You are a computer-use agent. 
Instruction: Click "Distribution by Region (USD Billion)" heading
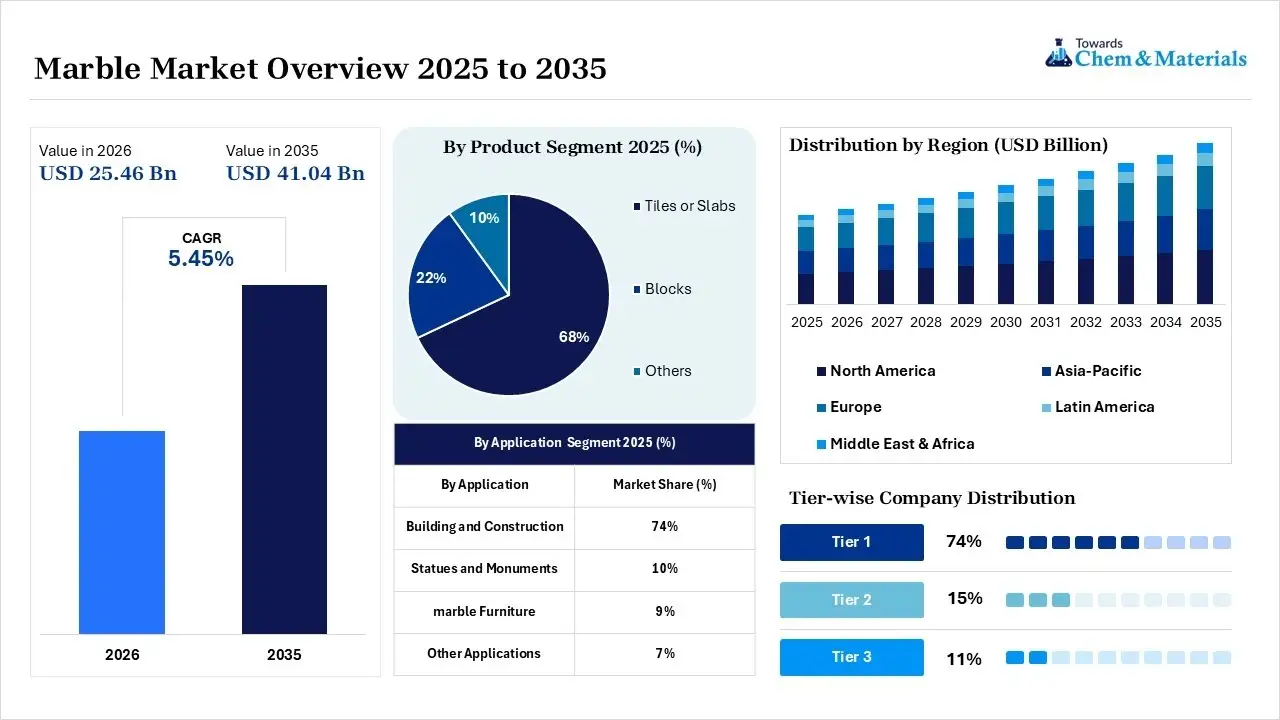(949, 145)
